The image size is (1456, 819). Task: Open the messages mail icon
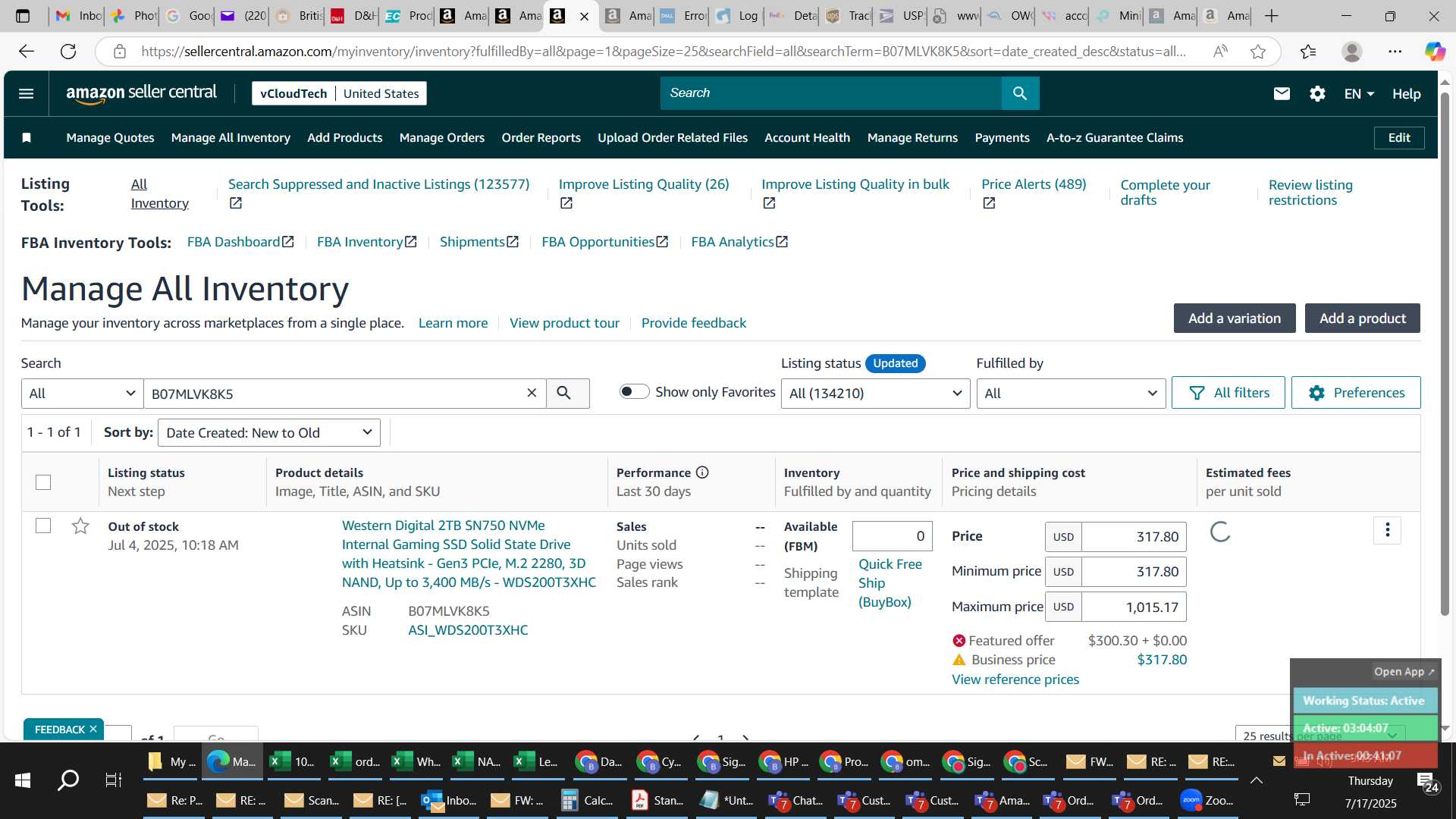point(1282,93)
